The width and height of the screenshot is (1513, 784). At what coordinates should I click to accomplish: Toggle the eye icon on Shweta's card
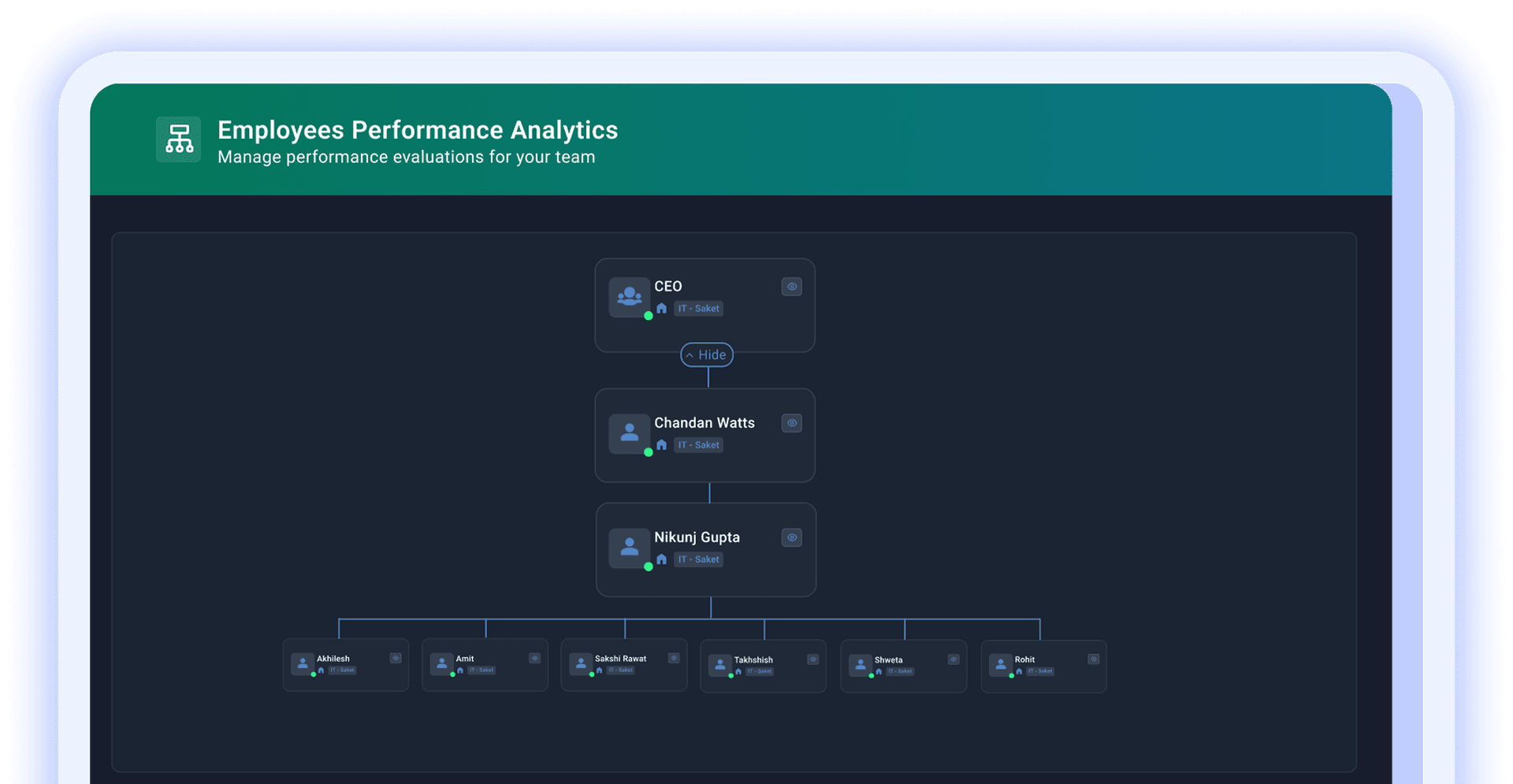point(953,658)
